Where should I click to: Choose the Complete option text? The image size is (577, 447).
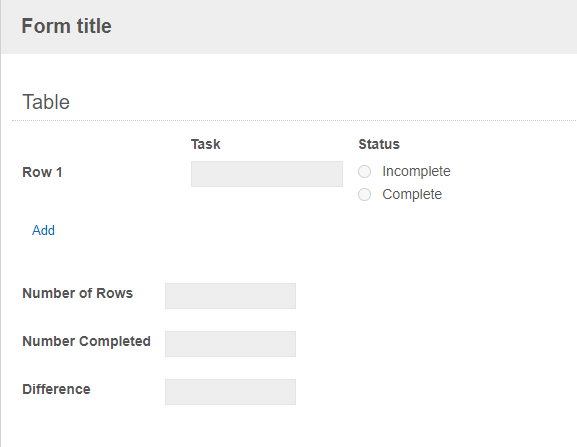412,195
